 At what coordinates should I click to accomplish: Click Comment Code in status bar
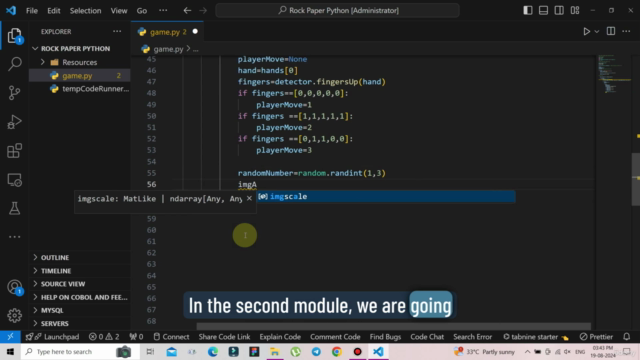335,337
